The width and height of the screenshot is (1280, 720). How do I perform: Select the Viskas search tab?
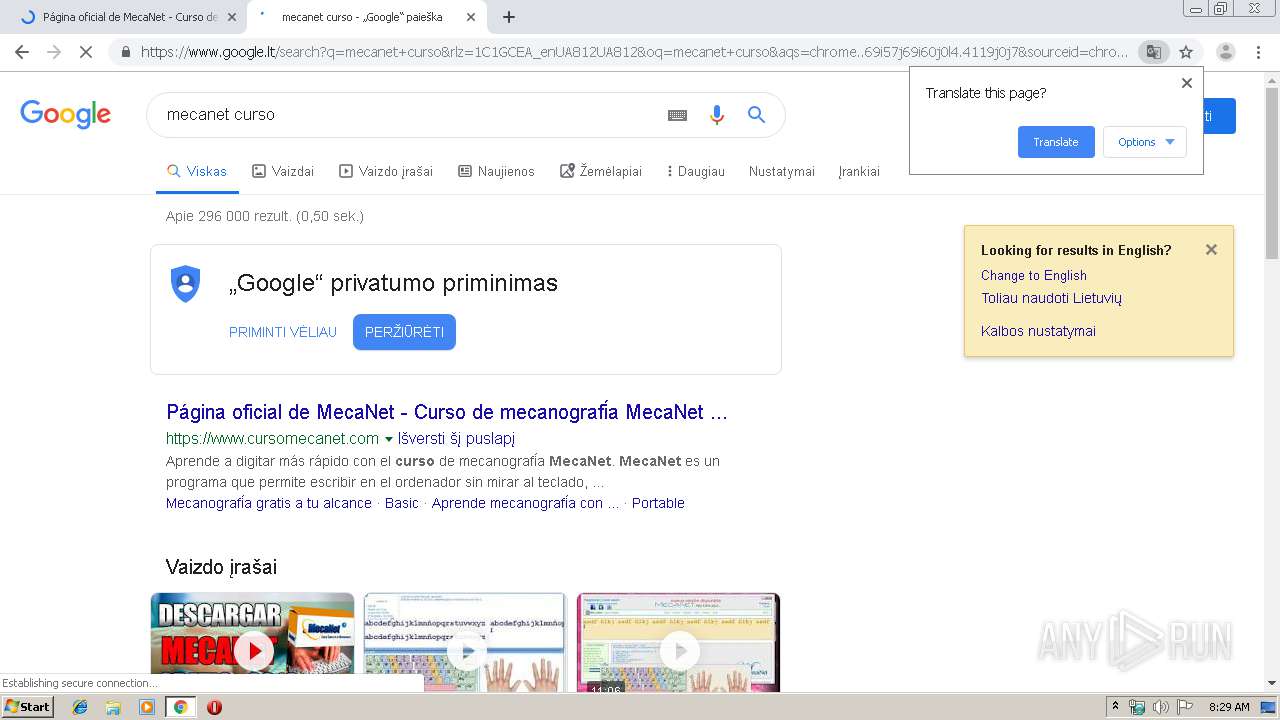(x=197, y=171)
